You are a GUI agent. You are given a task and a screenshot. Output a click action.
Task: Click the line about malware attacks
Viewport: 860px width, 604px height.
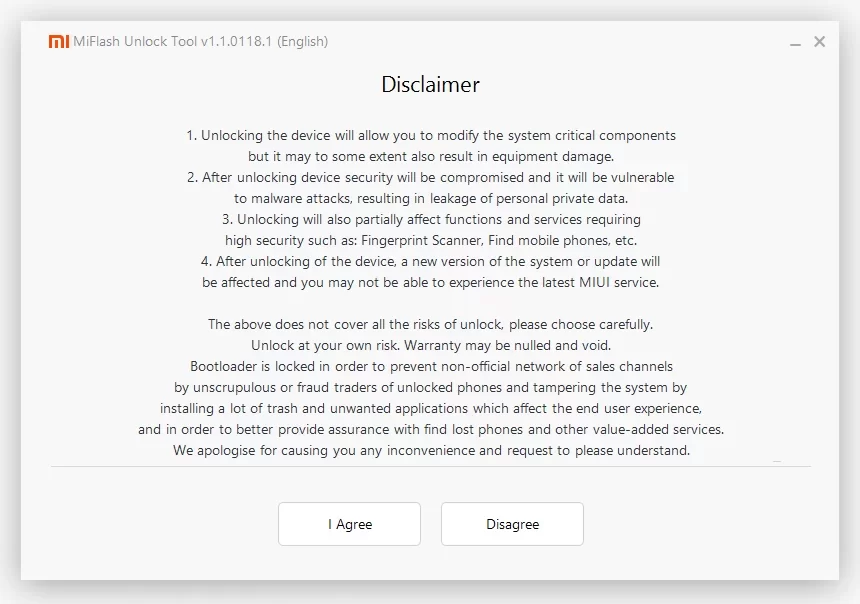430,198
